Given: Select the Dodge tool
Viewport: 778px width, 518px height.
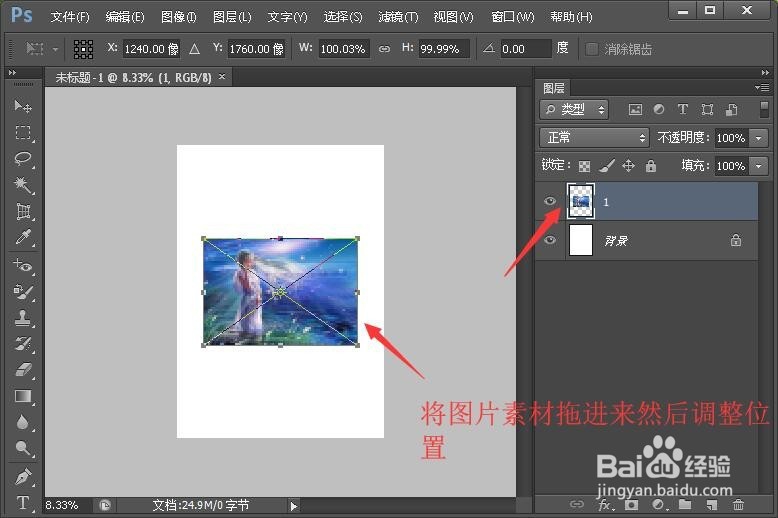Looking at the screenshot, I should pos(23,449).
